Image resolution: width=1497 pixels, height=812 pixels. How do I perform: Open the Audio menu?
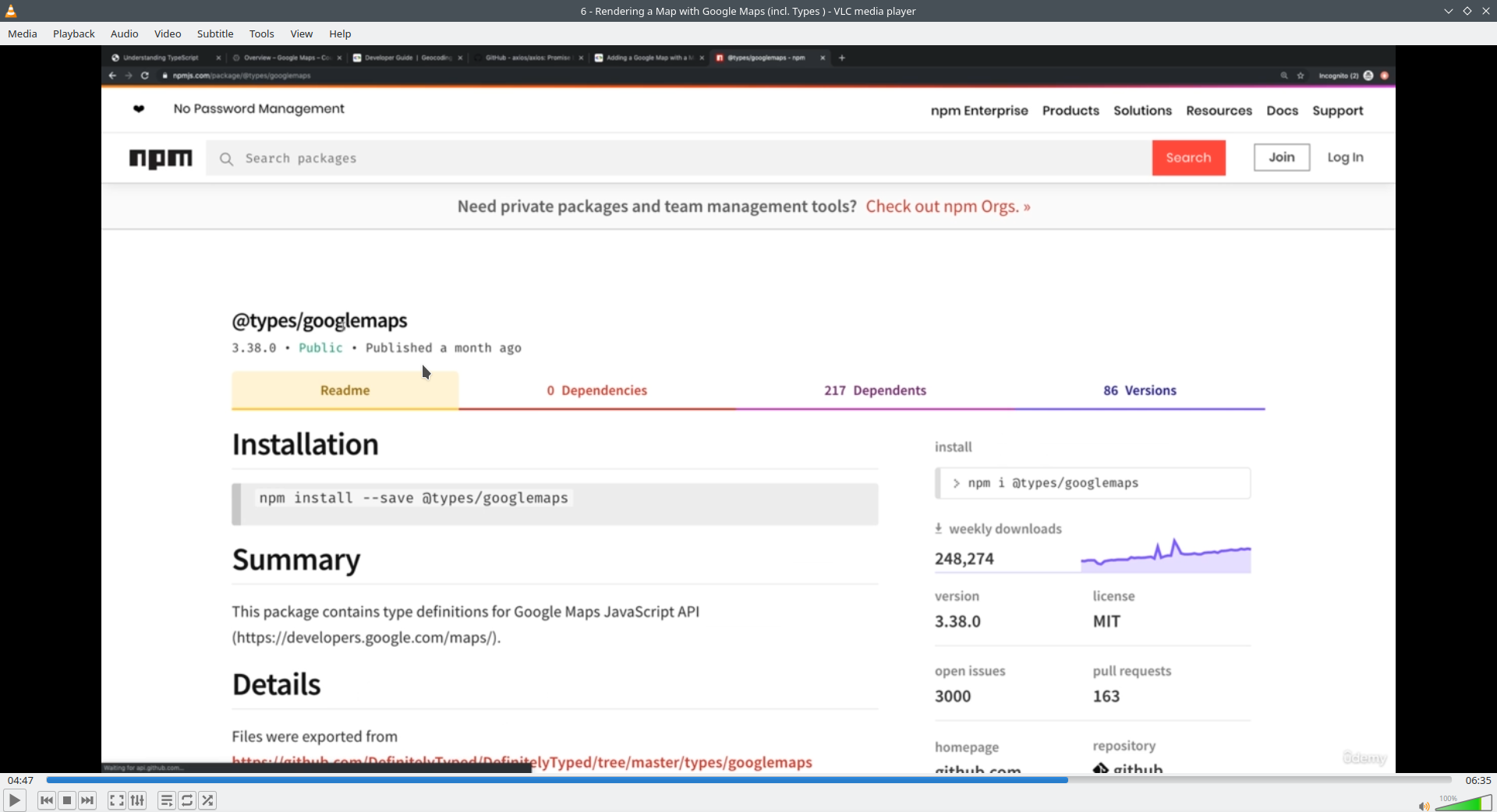tap(125, 34)
